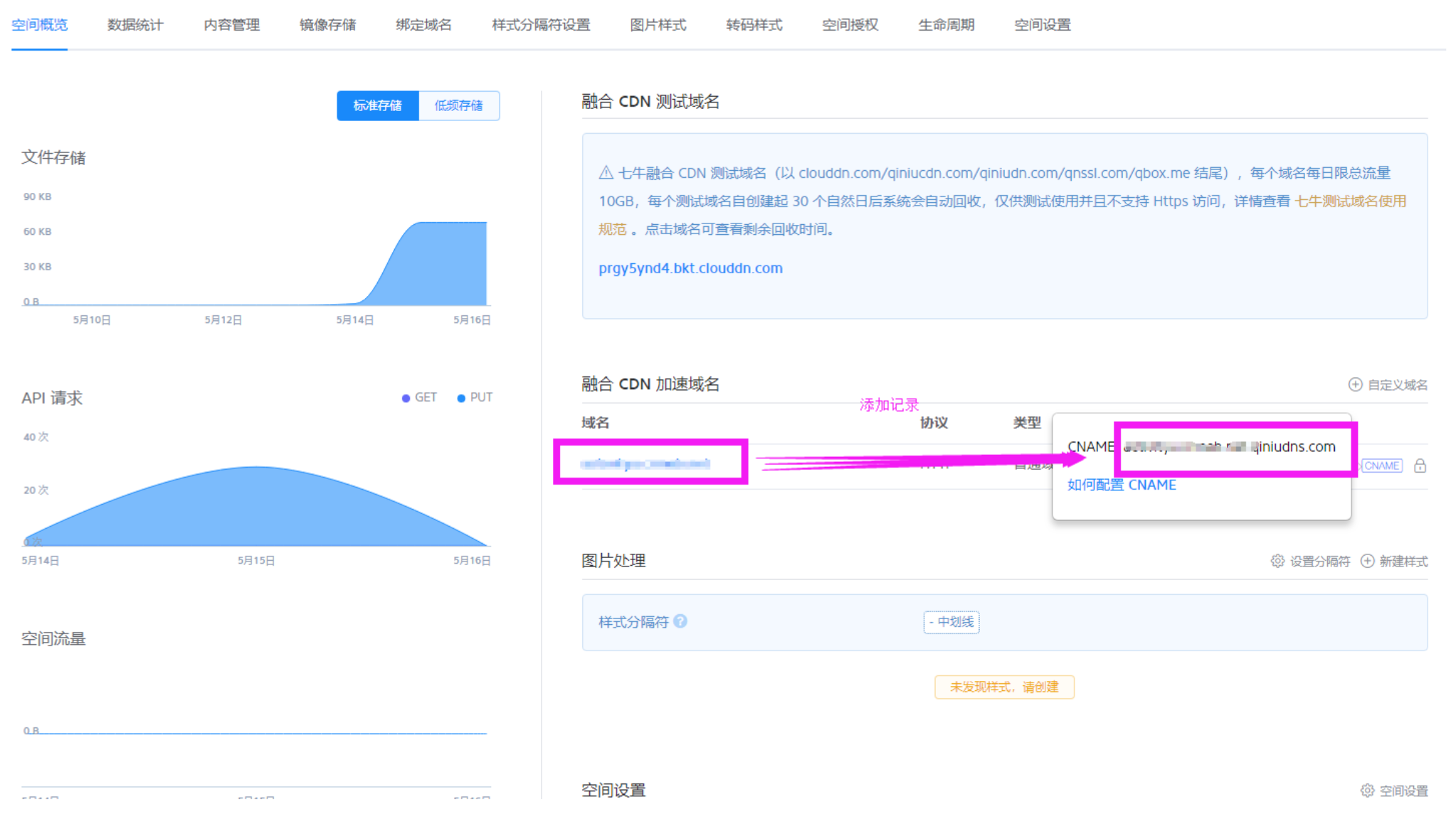Open the 空间概览 tab
Image resolution: width=1456 pixels, height=817 pixels.
(x=39, y=25)
